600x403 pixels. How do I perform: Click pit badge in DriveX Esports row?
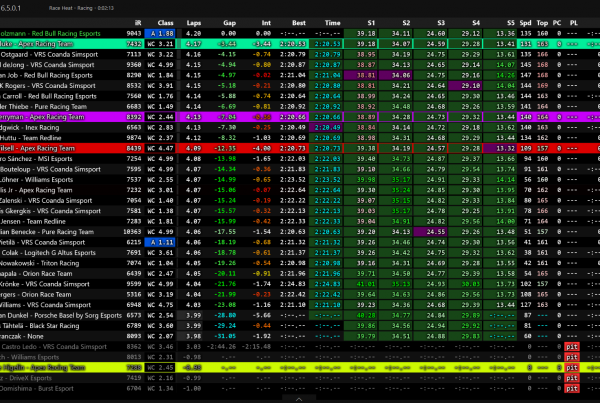click(x=572, y=378)
